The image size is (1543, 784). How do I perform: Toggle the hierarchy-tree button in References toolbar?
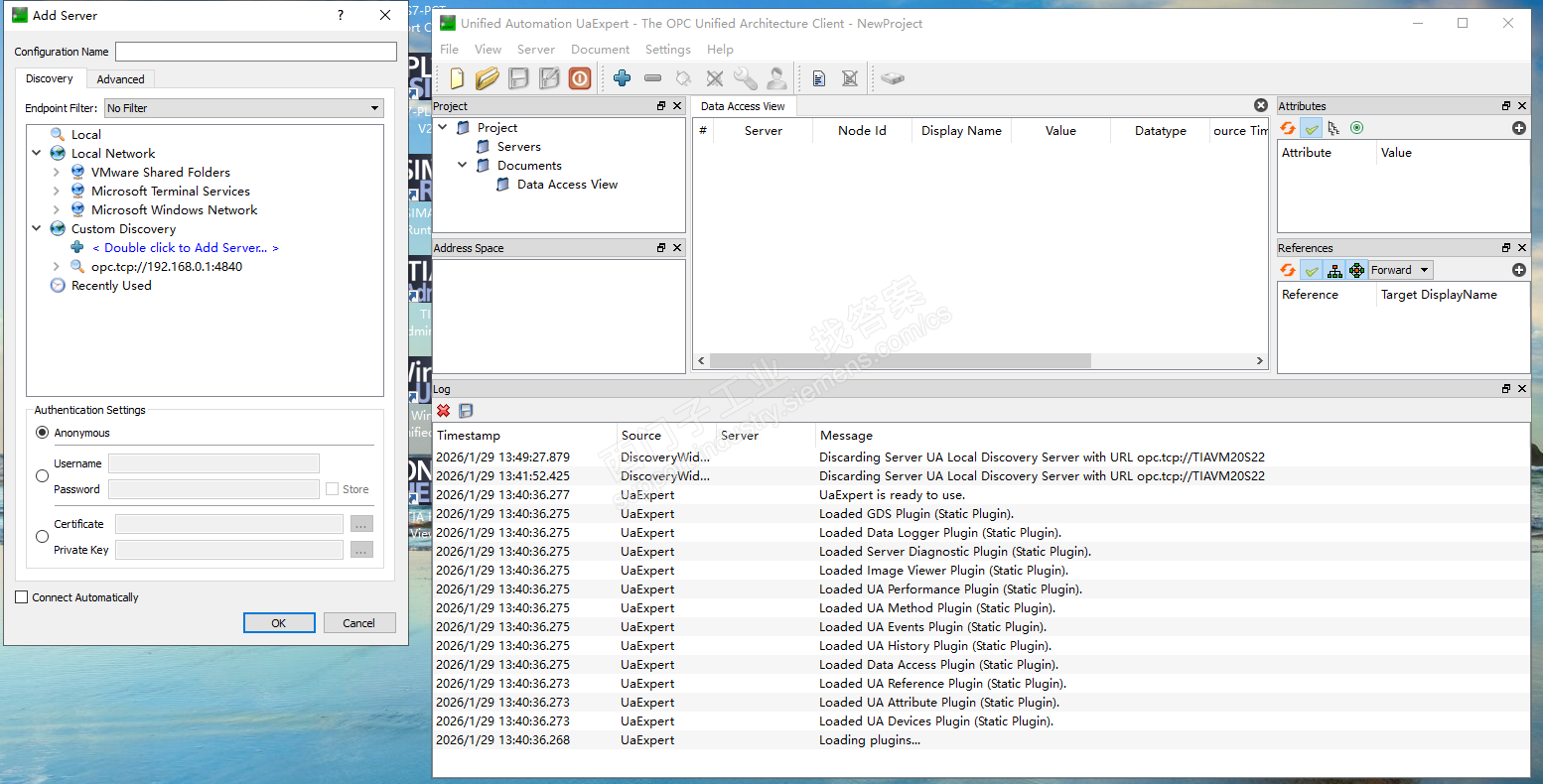(1334, 270)
